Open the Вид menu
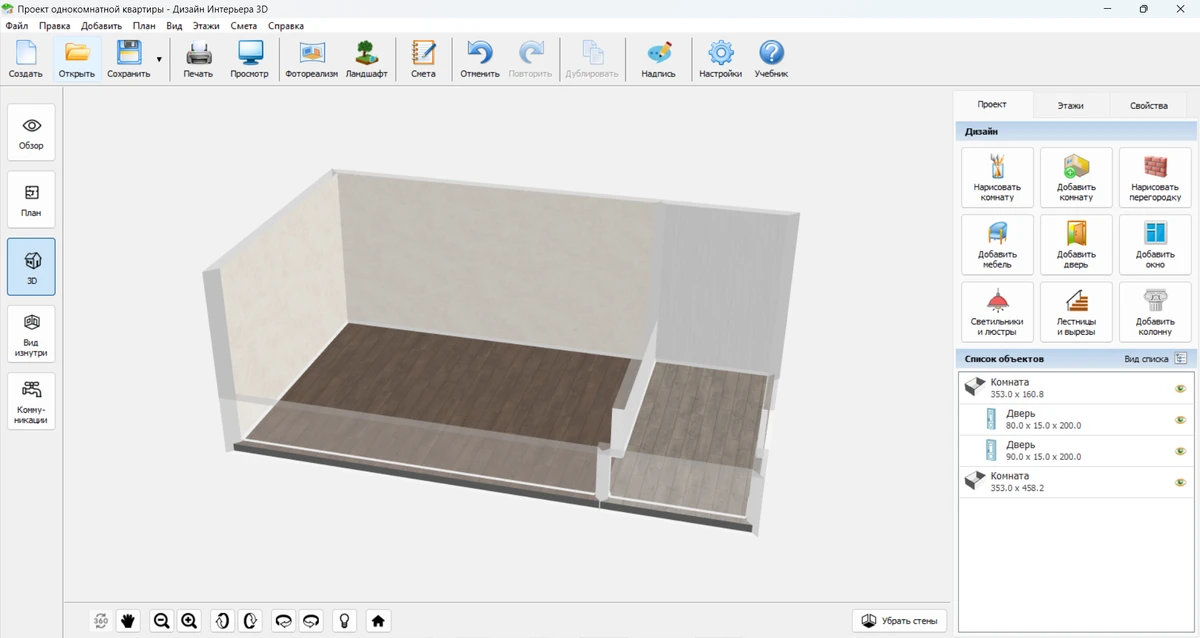Viewport: 1200px width, 638px height. tap(174, 26)
